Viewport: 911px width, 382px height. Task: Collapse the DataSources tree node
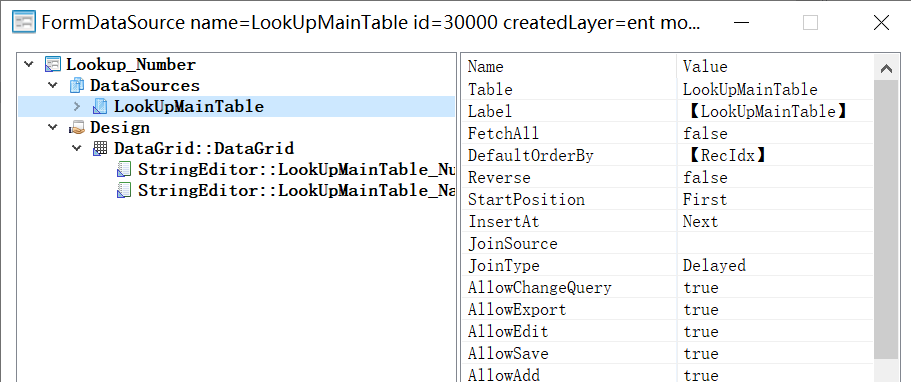pyautogui.click(x=53, y=86)
